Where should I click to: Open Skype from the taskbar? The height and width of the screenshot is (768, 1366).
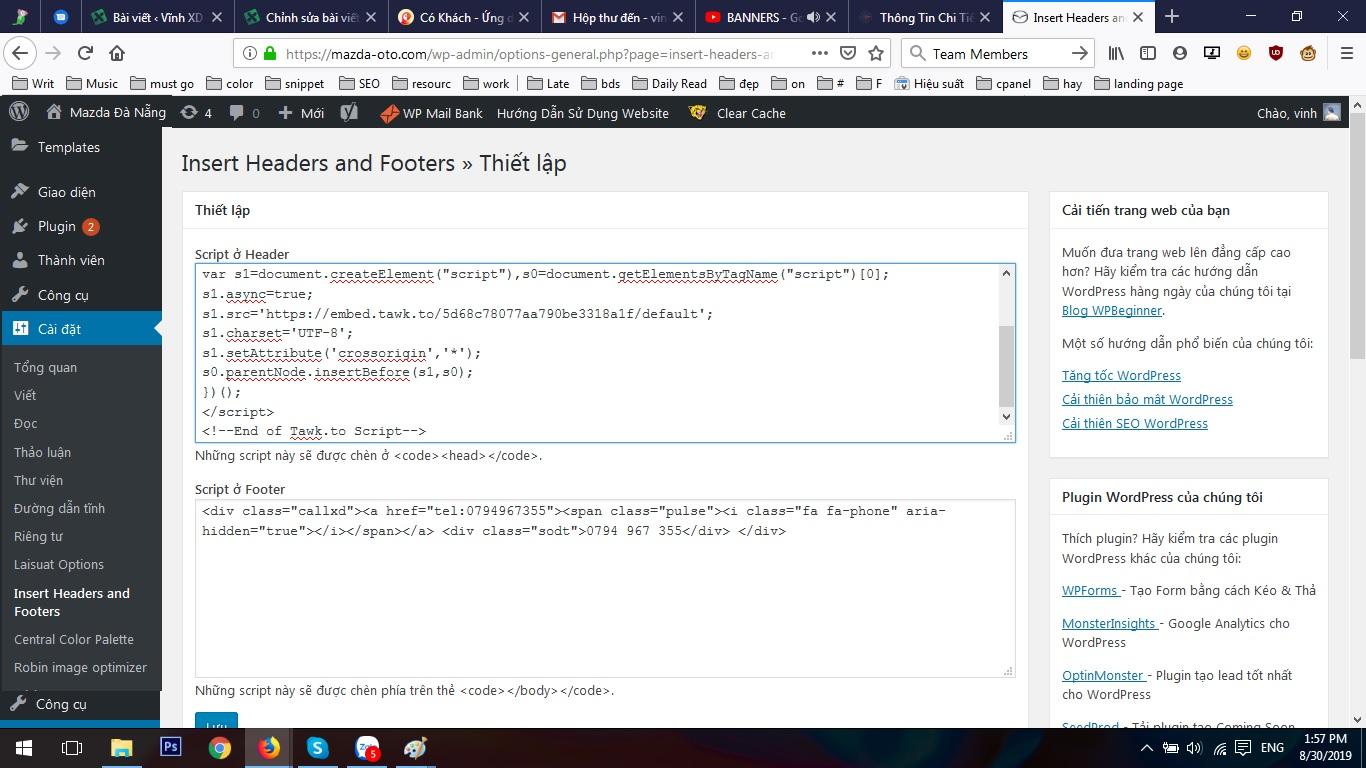[x=317, y=747]
